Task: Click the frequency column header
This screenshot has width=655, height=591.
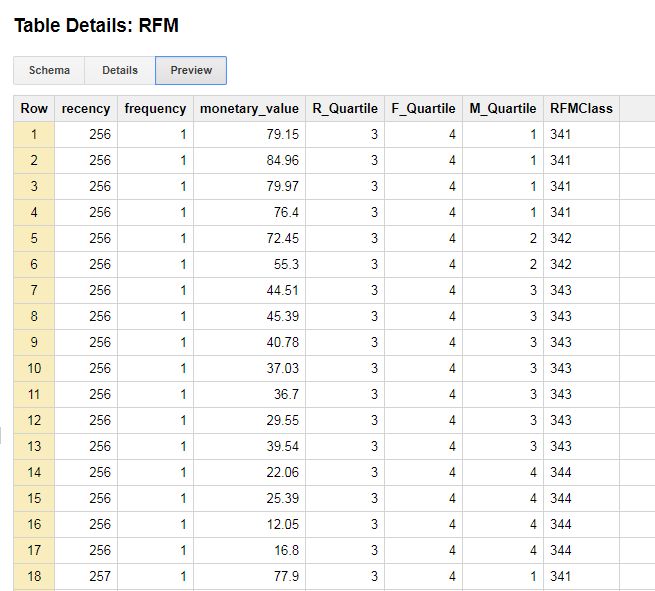Action: [155, 109]
